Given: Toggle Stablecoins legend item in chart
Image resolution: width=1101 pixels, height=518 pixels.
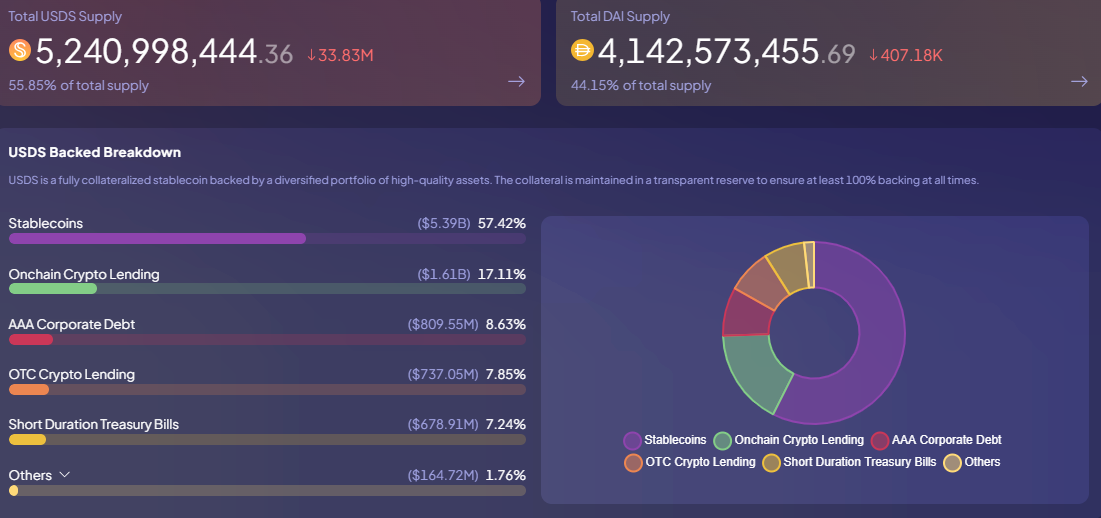Looking at the screenshot, I should 665,440.
